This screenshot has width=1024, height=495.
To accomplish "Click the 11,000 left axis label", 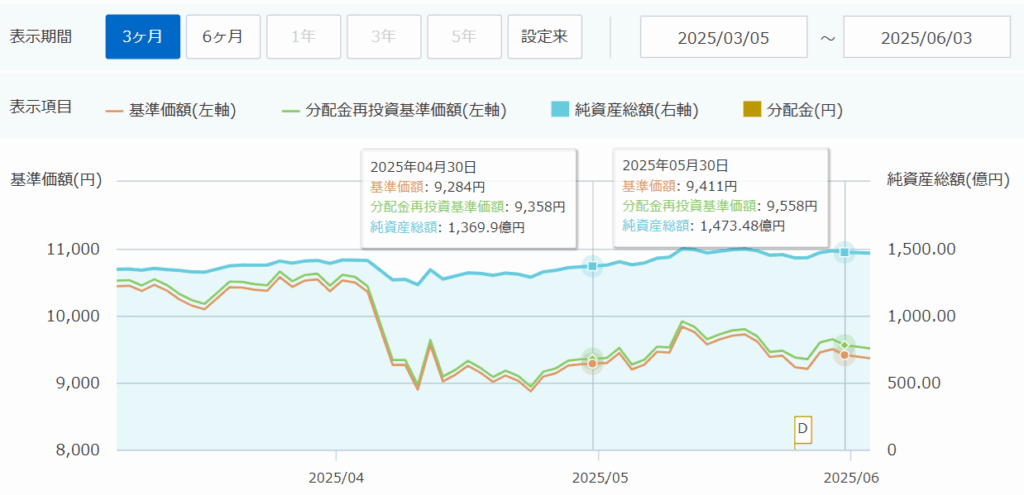I will point(73,249).
